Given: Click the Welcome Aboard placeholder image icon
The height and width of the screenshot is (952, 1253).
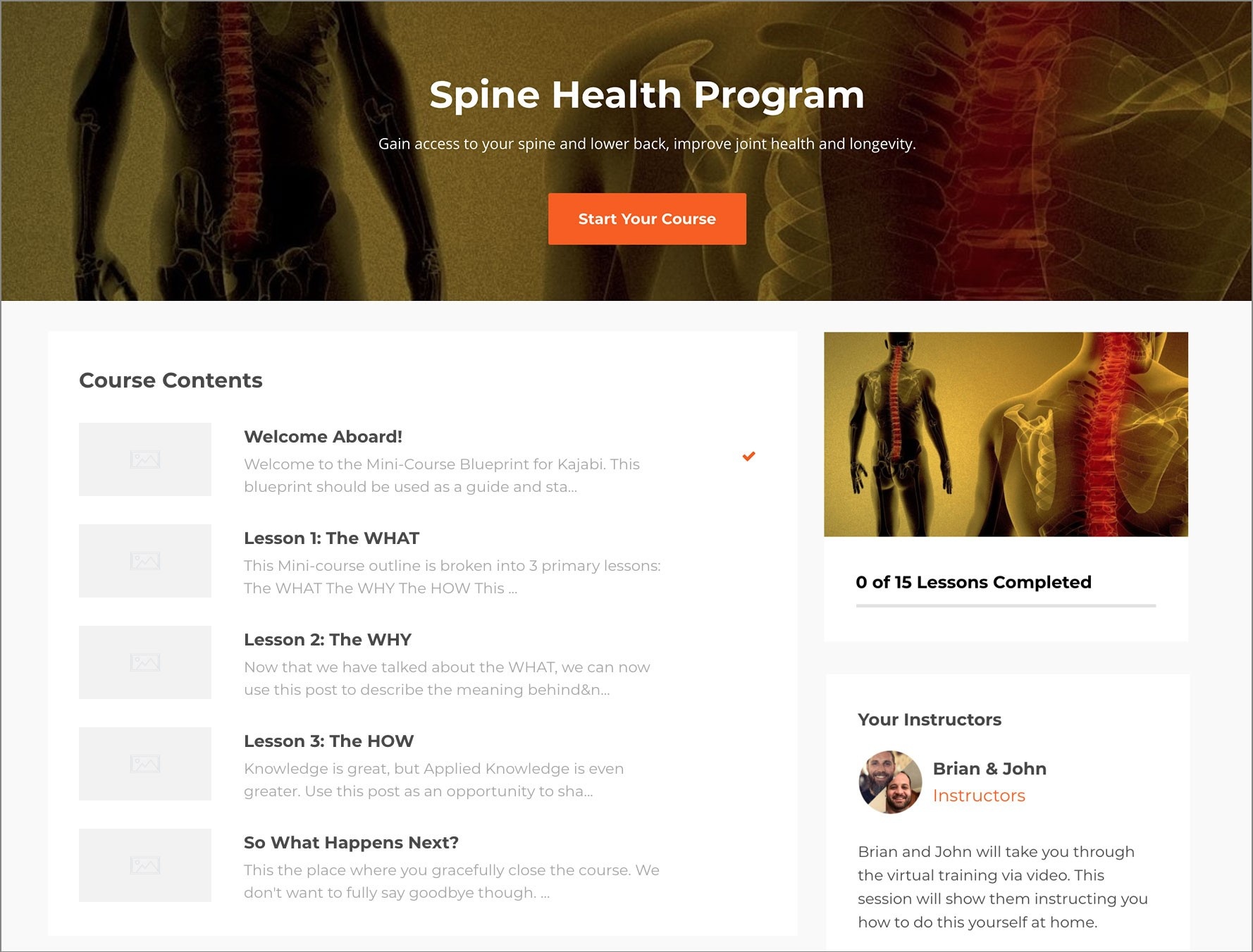Looking at the screenshot, I should (x=145, y=459).
